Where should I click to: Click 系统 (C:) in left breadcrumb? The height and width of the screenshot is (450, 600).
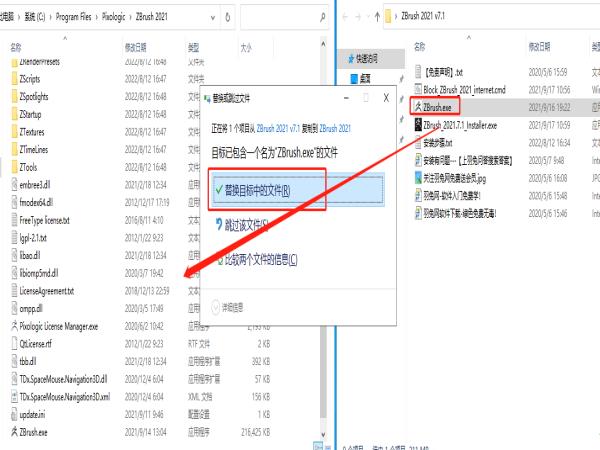point(35,17)
